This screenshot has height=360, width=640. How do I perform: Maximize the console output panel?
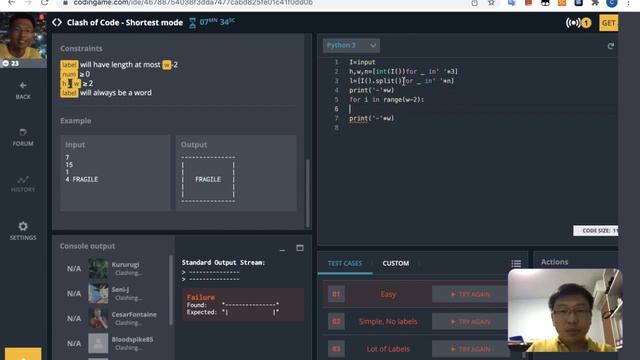coord(300,248)
